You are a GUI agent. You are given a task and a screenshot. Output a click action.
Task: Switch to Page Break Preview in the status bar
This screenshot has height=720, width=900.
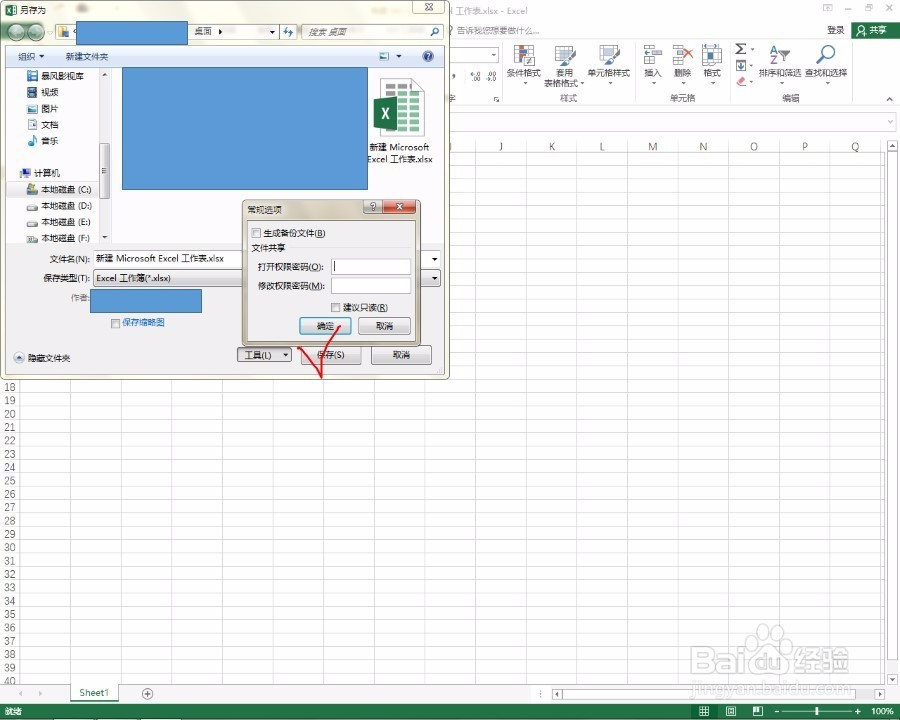point(758,711)
